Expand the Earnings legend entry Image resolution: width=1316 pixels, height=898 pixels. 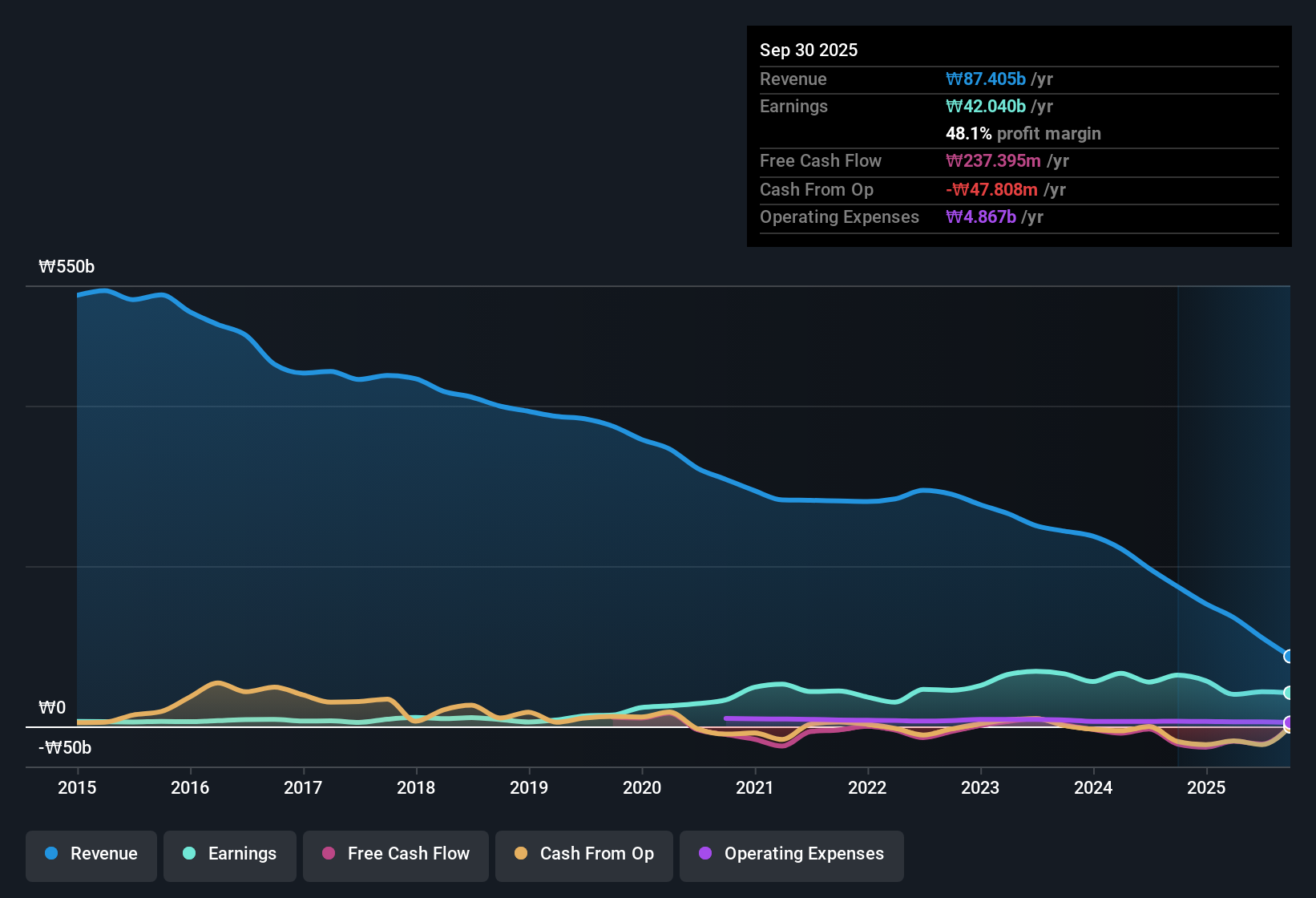(x=230, y=854)
